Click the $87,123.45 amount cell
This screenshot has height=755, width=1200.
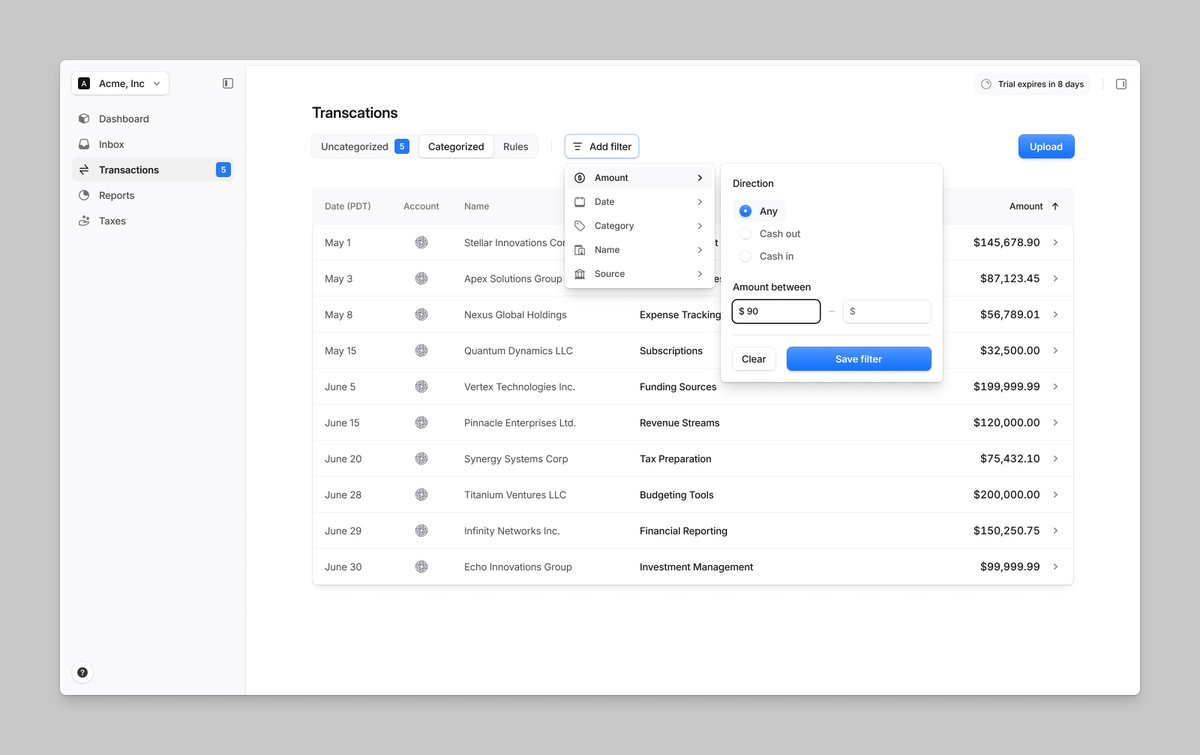1010,279
